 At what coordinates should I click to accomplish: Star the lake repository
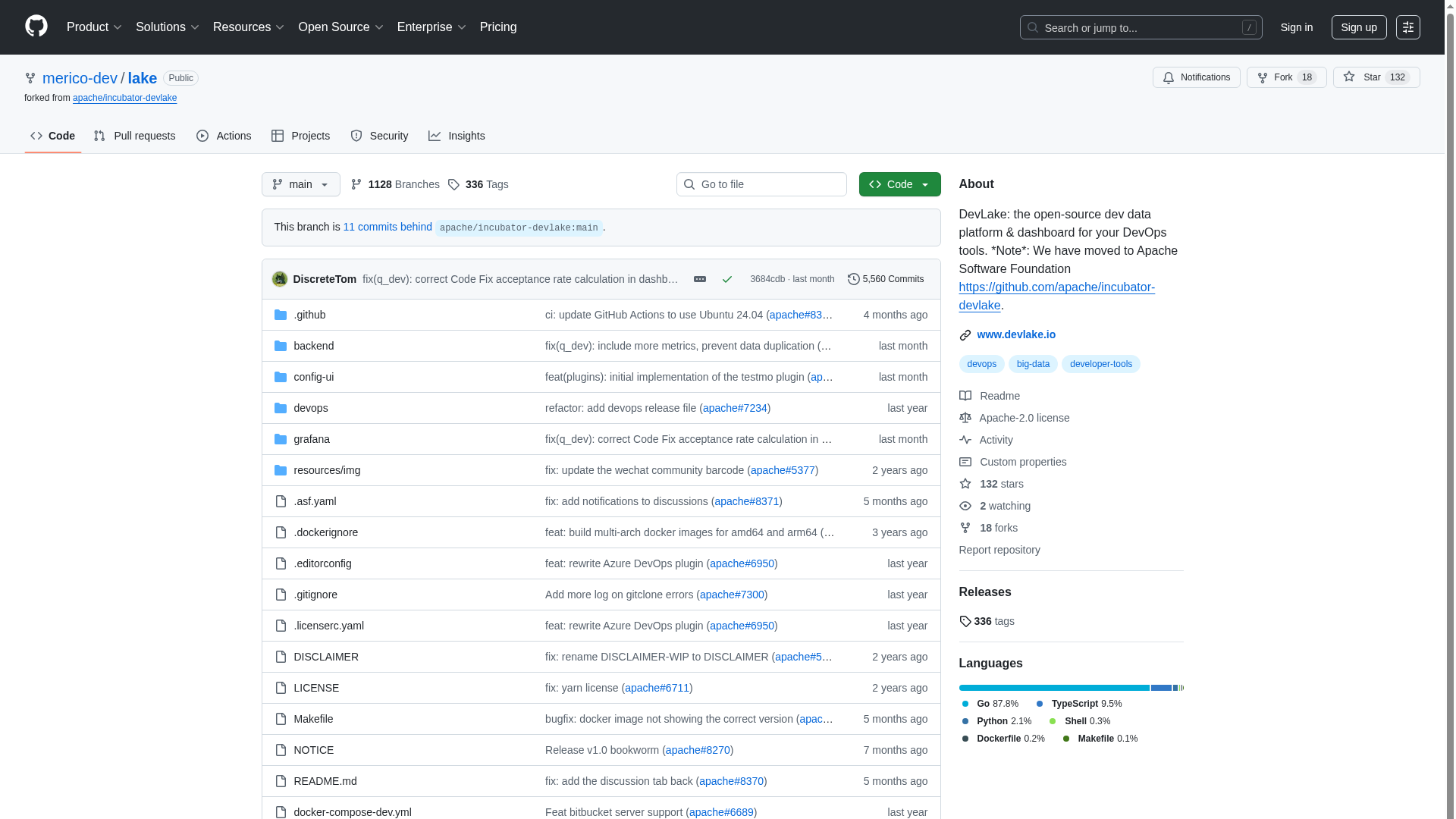[1376, 77]
